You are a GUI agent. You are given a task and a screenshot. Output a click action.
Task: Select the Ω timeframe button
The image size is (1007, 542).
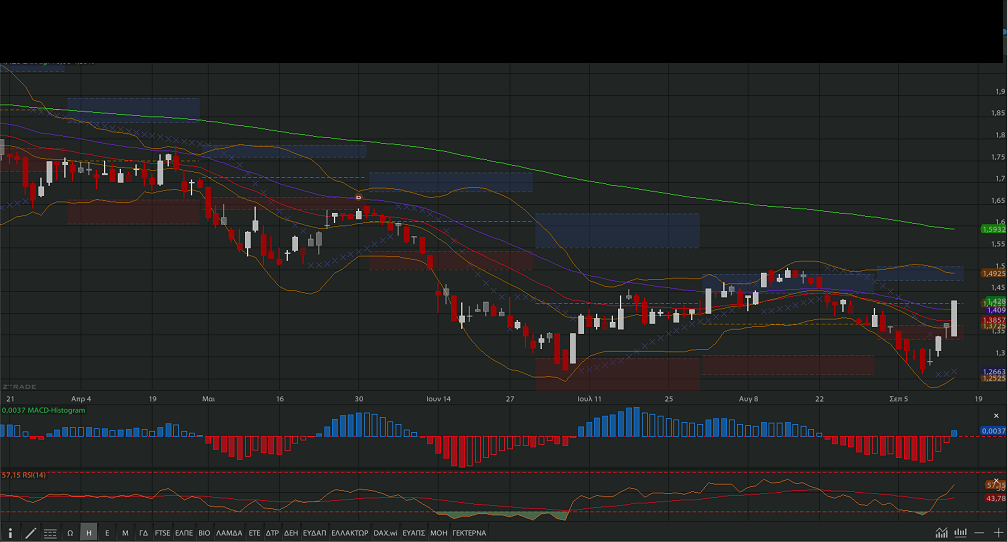pos(70,533)
